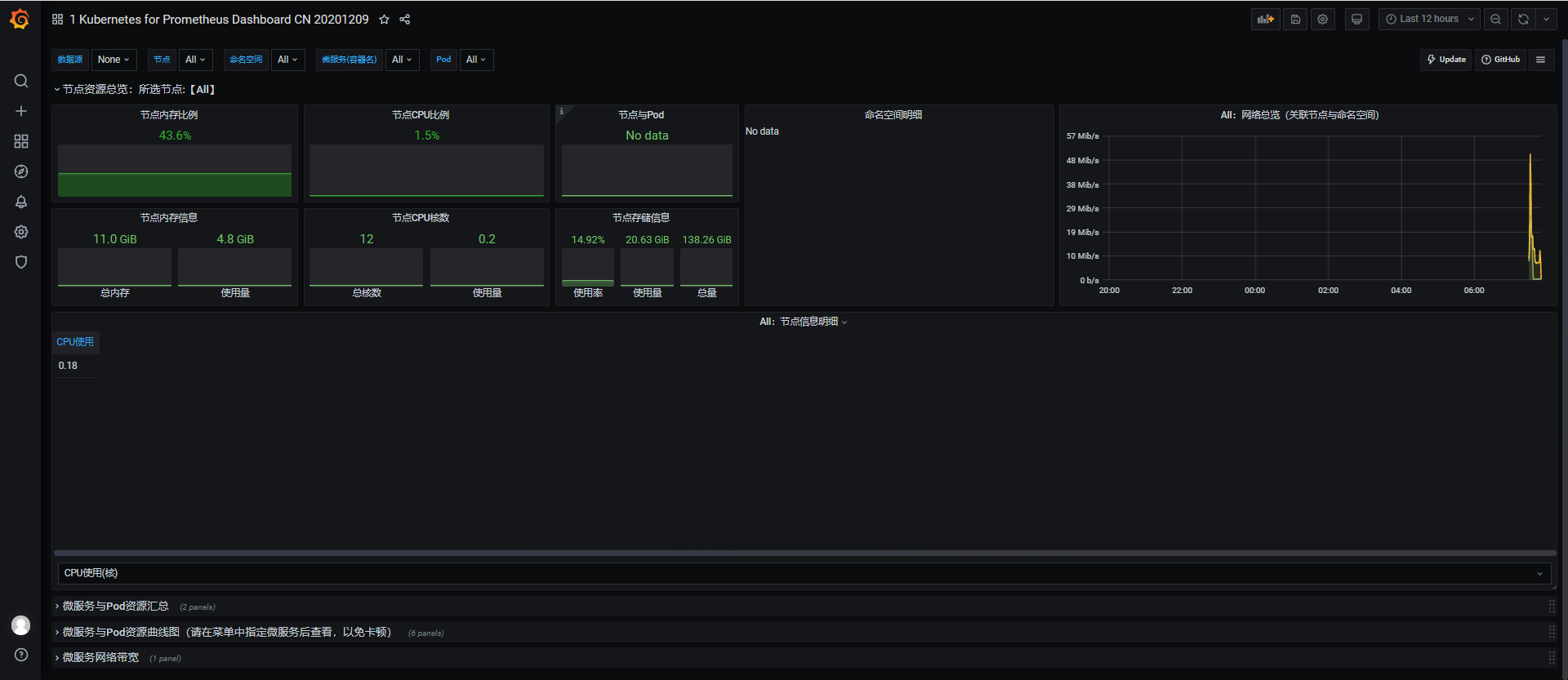The width and height of the screenshot is (1568, 680).
Task: Click the 节点存储信息 panel title
Action: 641,218
